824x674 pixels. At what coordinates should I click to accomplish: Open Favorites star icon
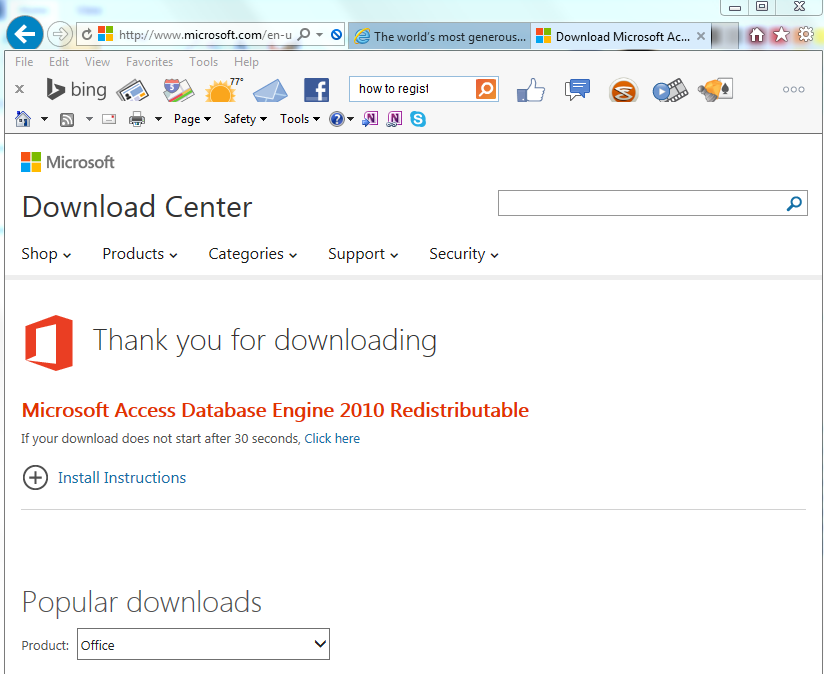click(x=781, y=35)
